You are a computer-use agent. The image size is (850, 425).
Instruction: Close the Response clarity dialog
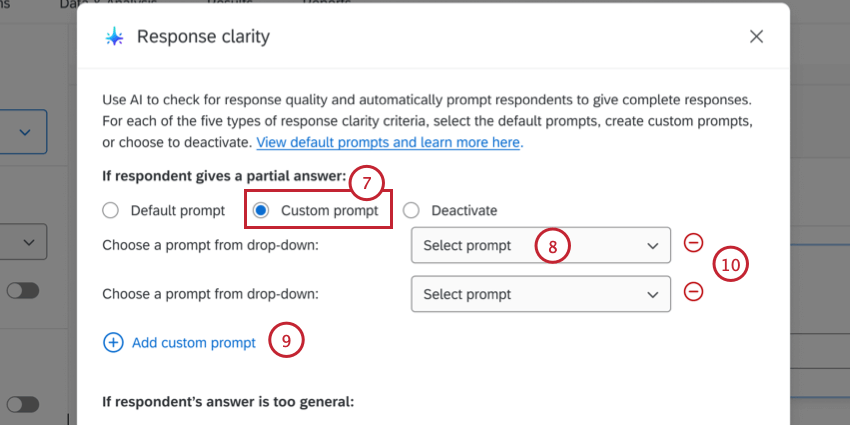pyautogui.click(x=756, y=37)
